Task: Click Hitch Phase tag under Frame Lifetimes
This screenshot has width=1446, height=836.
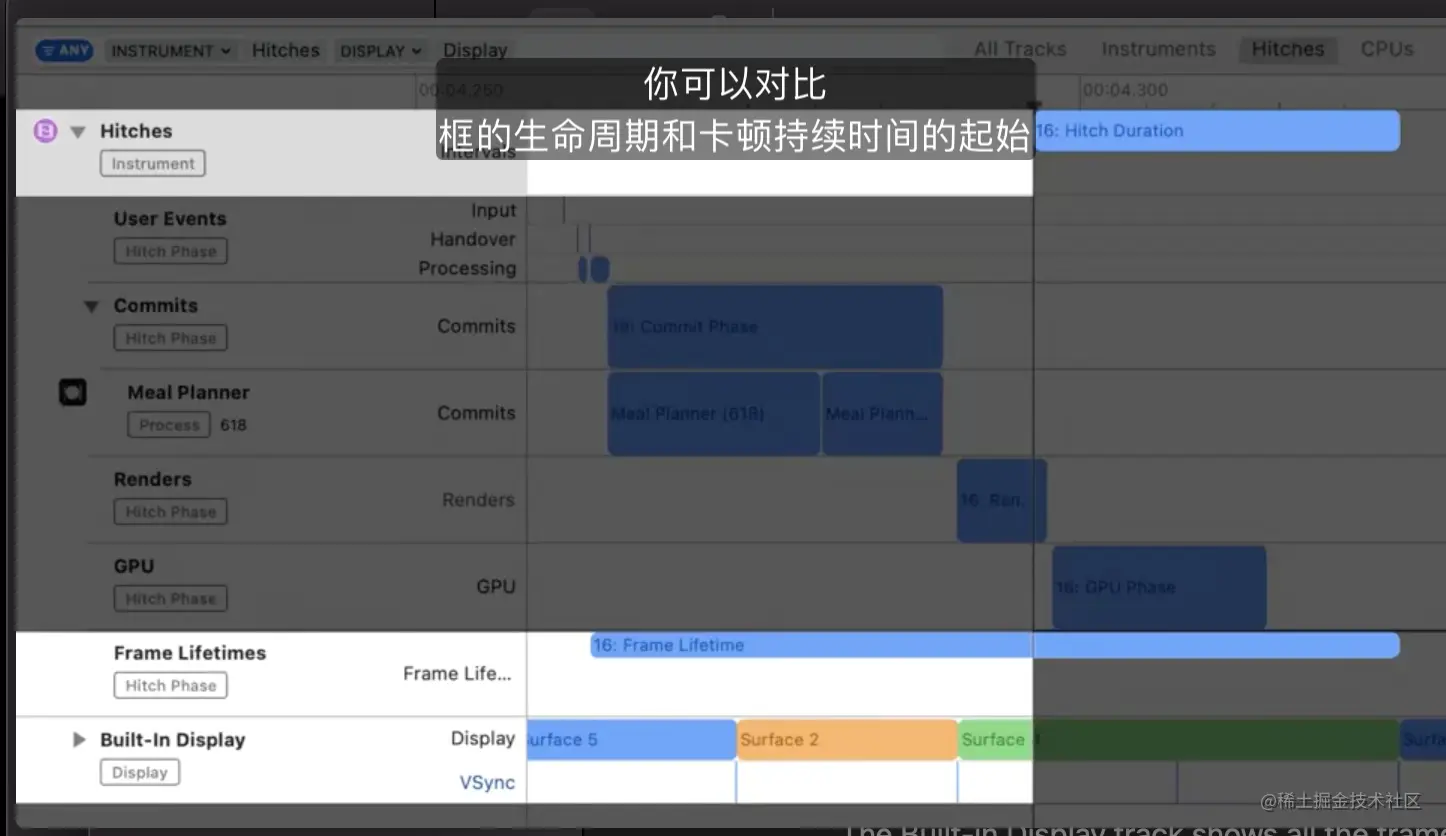Action: tap(171, 686)
